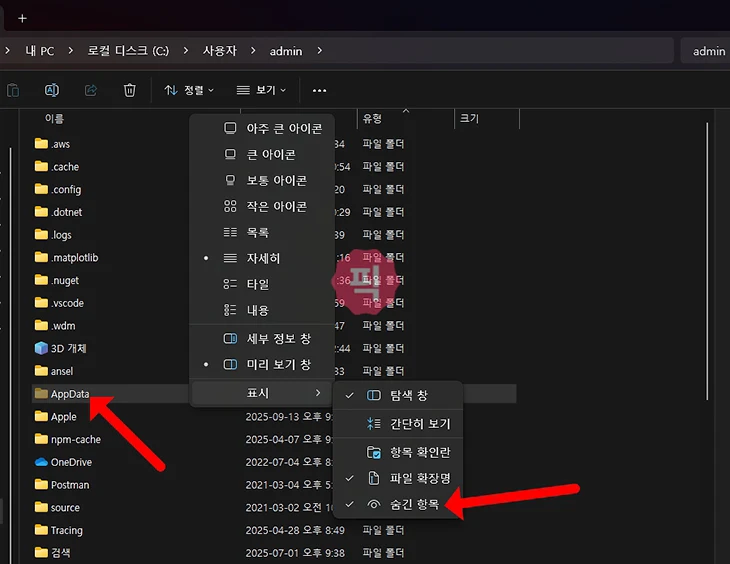Select the 3D 개체 cube icon

[41, 348]
